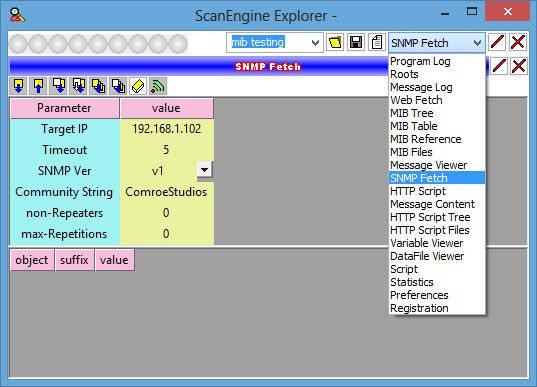Open the SNMP Ver dropdown arrow next to v1

204,170
